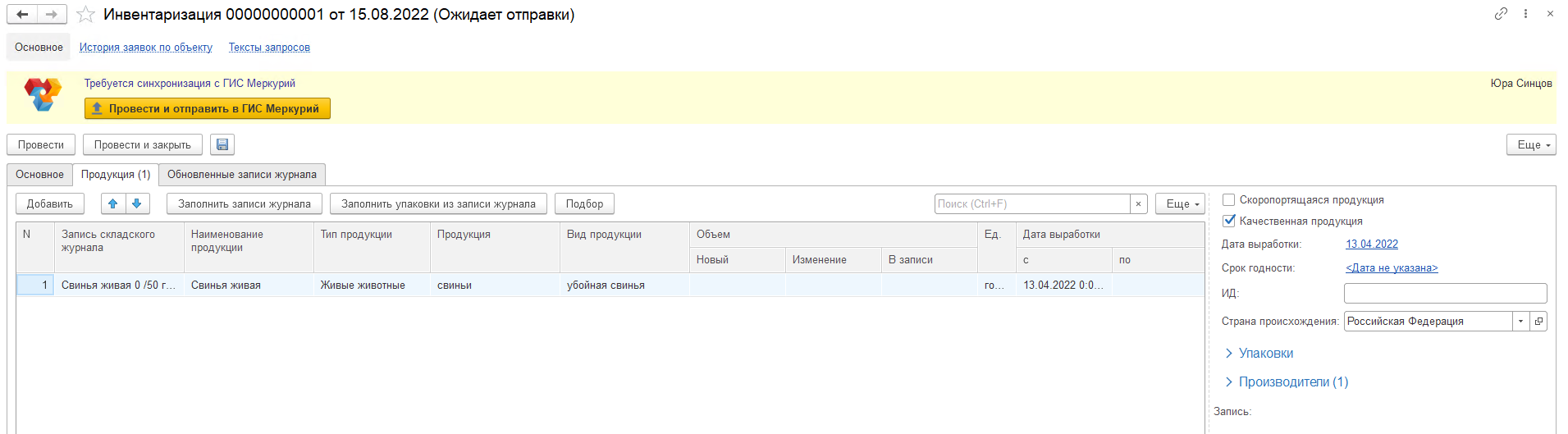The height and width of the screenshot is (434, 1568).
Task: Click the forward navigation arrow
Action: tap(52, 14)
